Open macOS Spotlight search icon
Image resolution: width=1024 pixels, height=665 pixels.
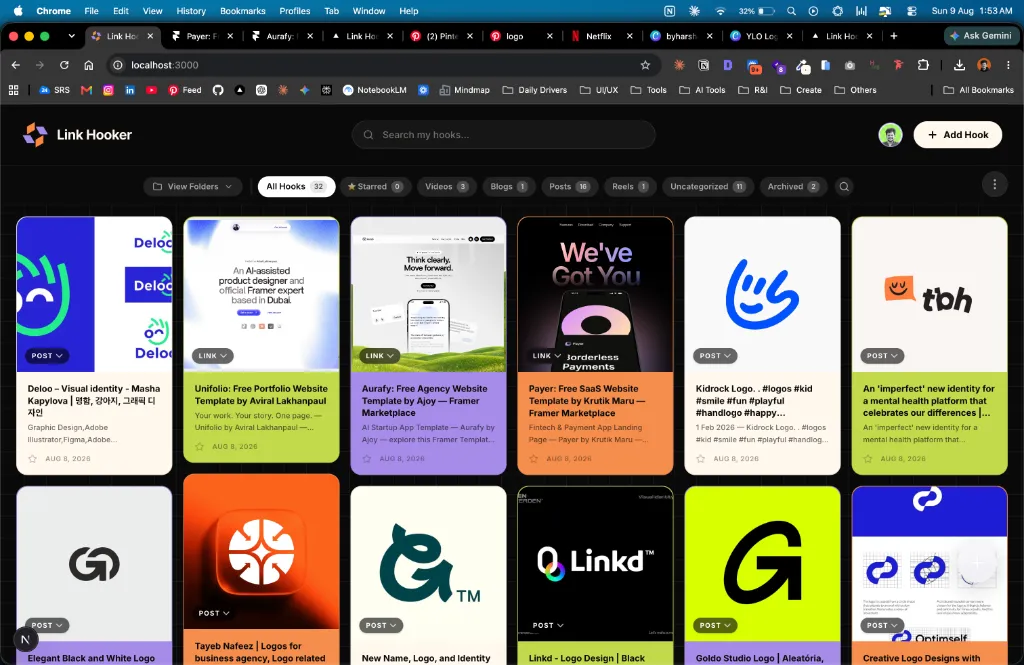(792, 10)
